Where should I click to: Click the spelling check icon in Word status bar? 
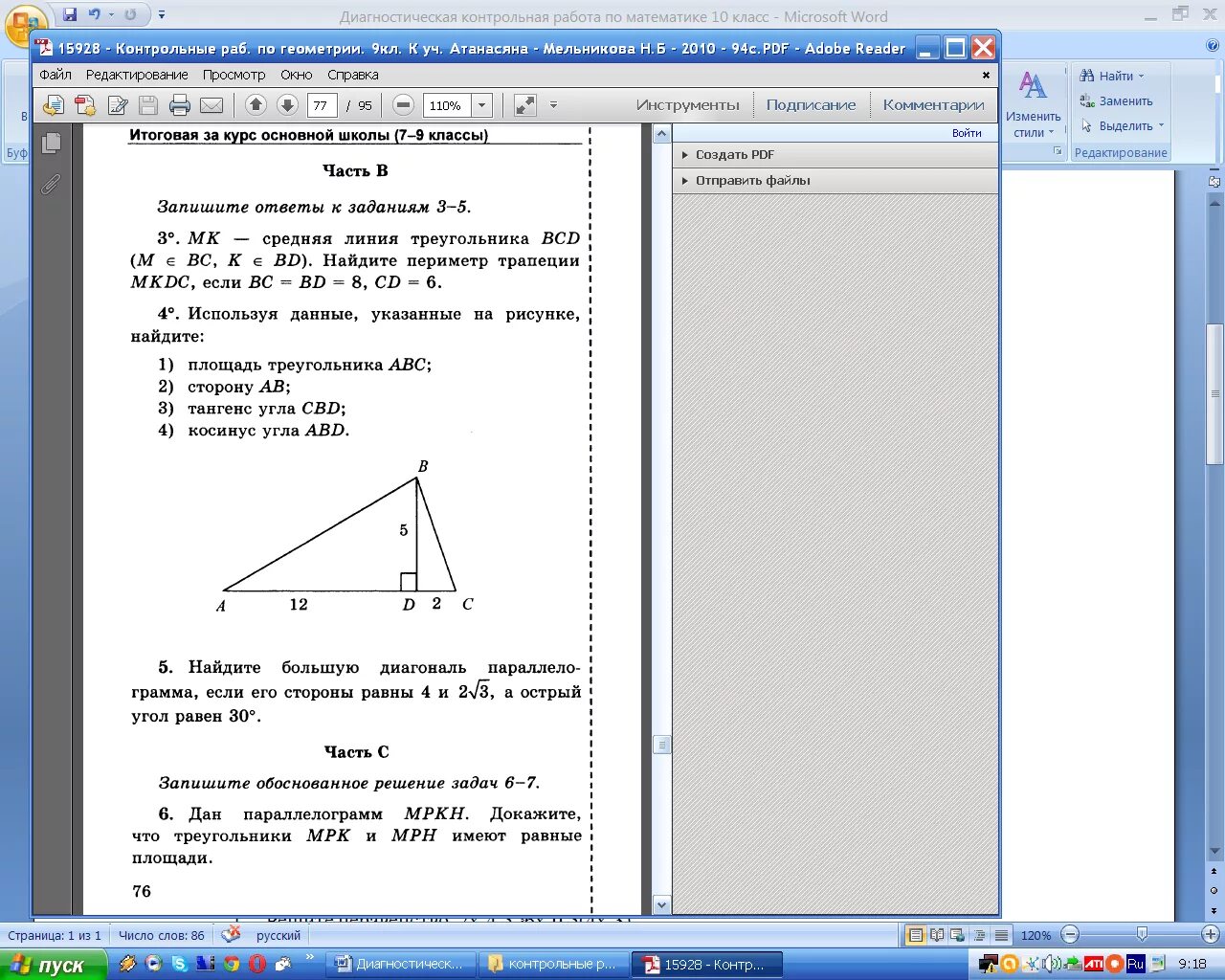[x=231, y=934]
